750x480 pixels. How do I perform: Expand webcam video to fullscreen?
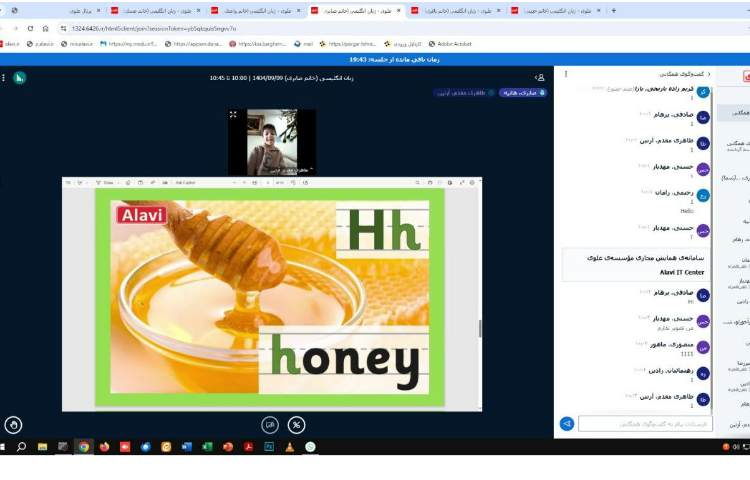(233, 115)
